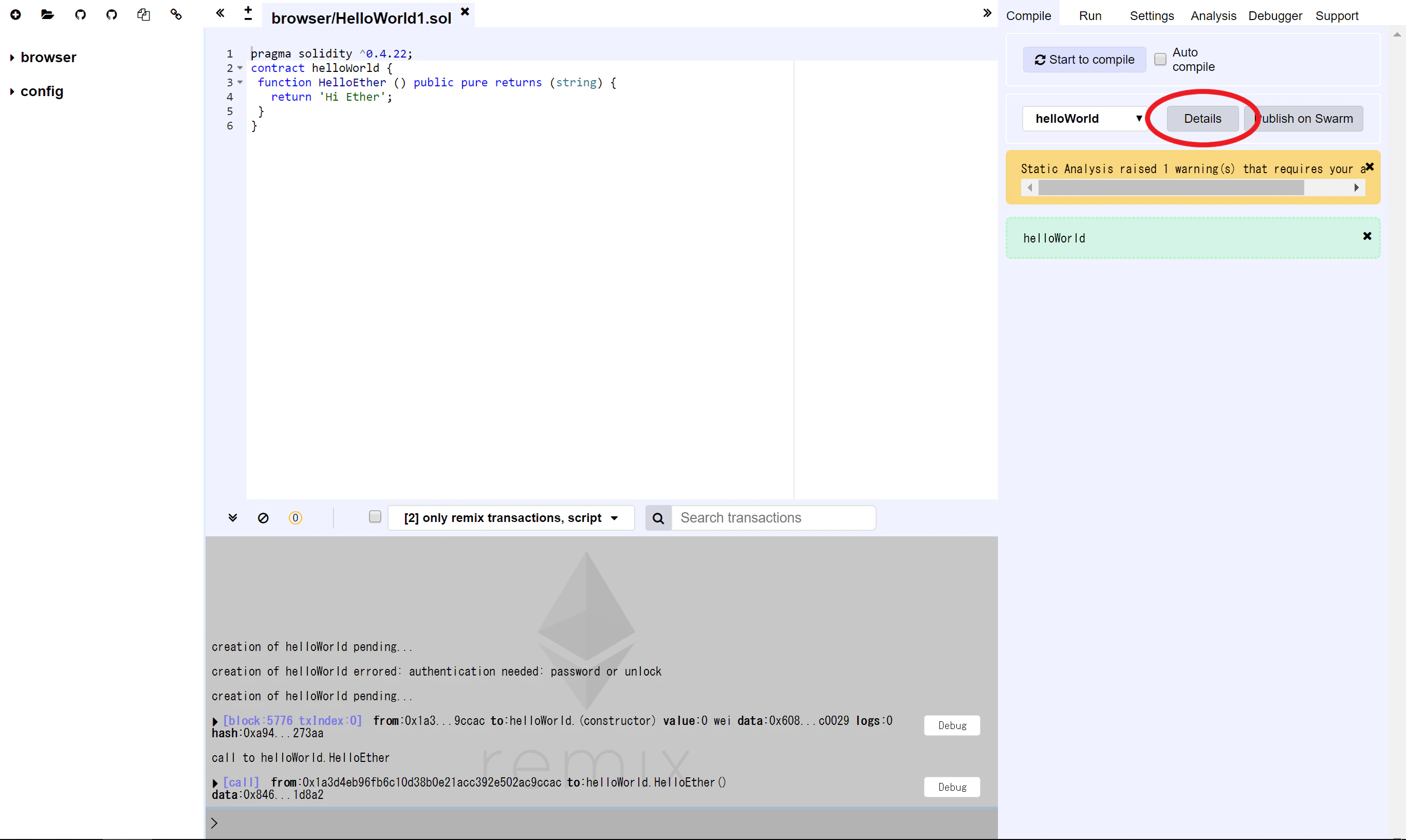Collapse terminal with double-down arrow icon

click(233, 518)
